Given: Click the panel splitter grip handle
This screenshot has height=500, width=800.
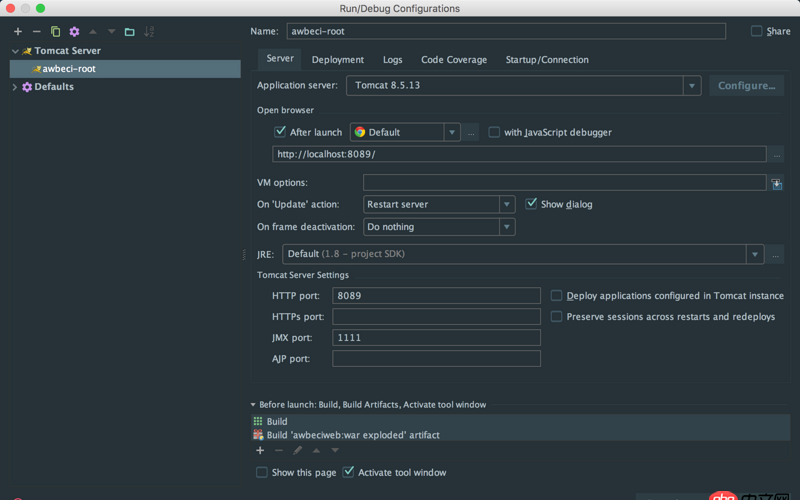Looking at the screenshot, I should (244, 254).
